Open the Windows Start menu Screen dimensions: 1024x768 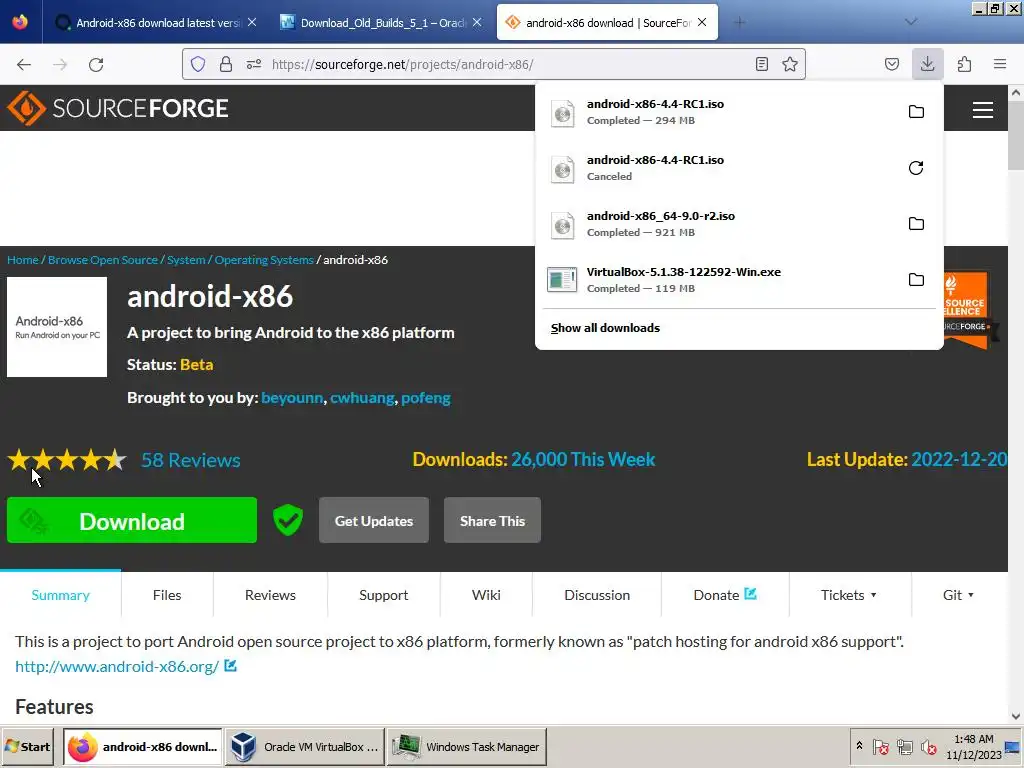click(28, 746)
